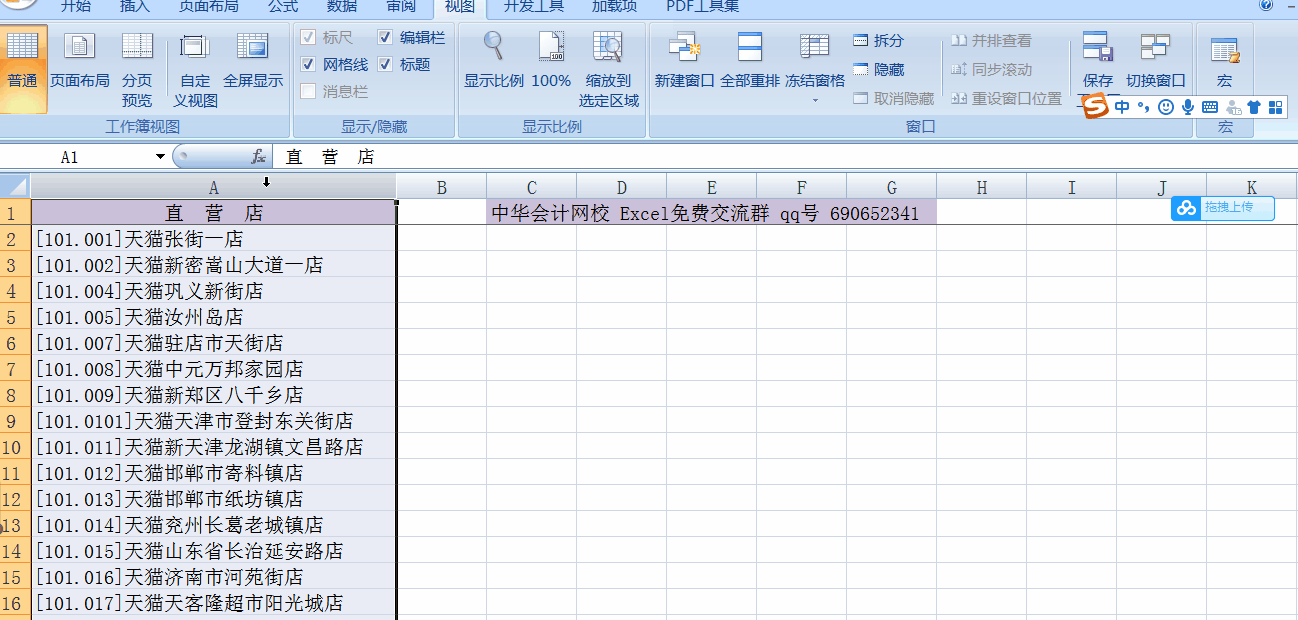The image size is (1298, 620).
Task: Open the Data (数据) ribbon tab
Action: tap(342, 7)
